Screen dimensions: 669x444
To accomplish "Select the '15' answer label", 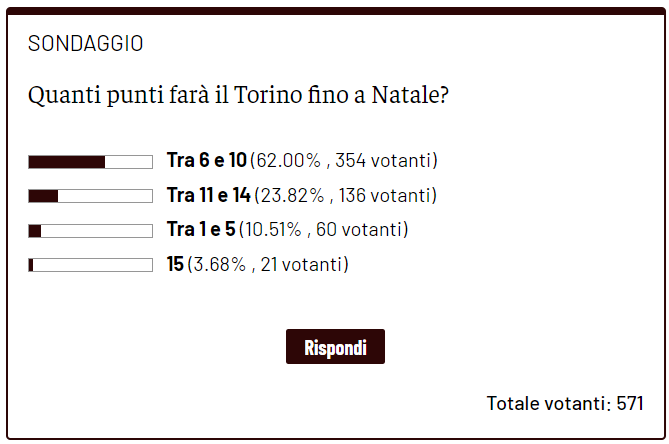I will coord(175,265).
